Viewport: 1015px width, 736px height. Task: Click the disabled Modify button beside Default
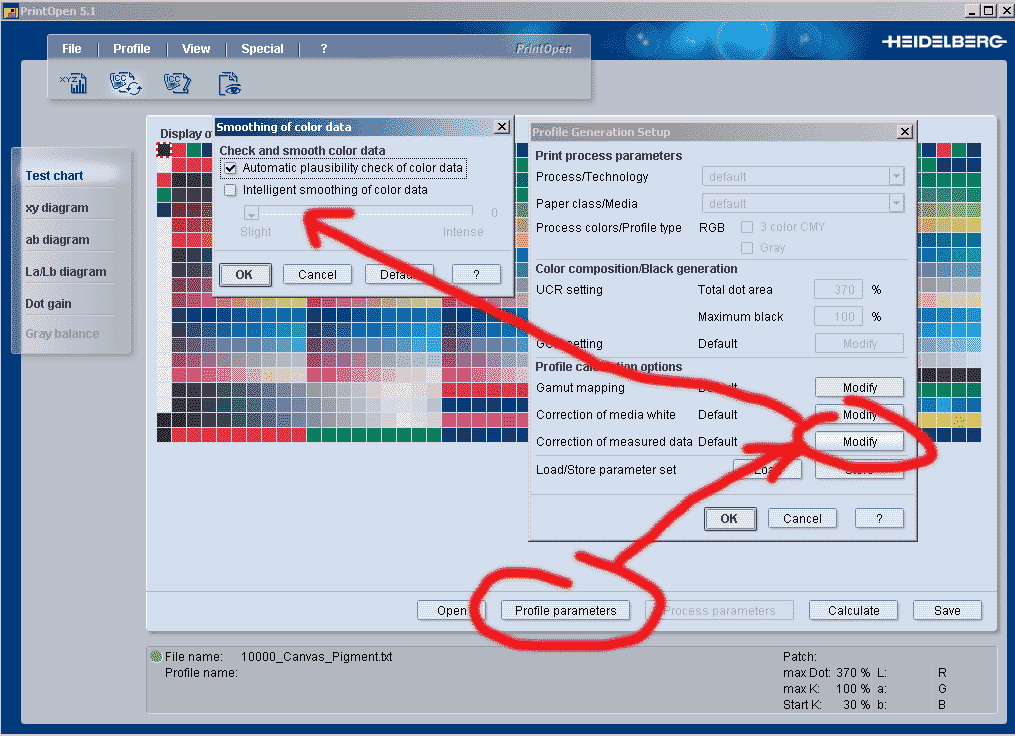[x=860, y=344]
